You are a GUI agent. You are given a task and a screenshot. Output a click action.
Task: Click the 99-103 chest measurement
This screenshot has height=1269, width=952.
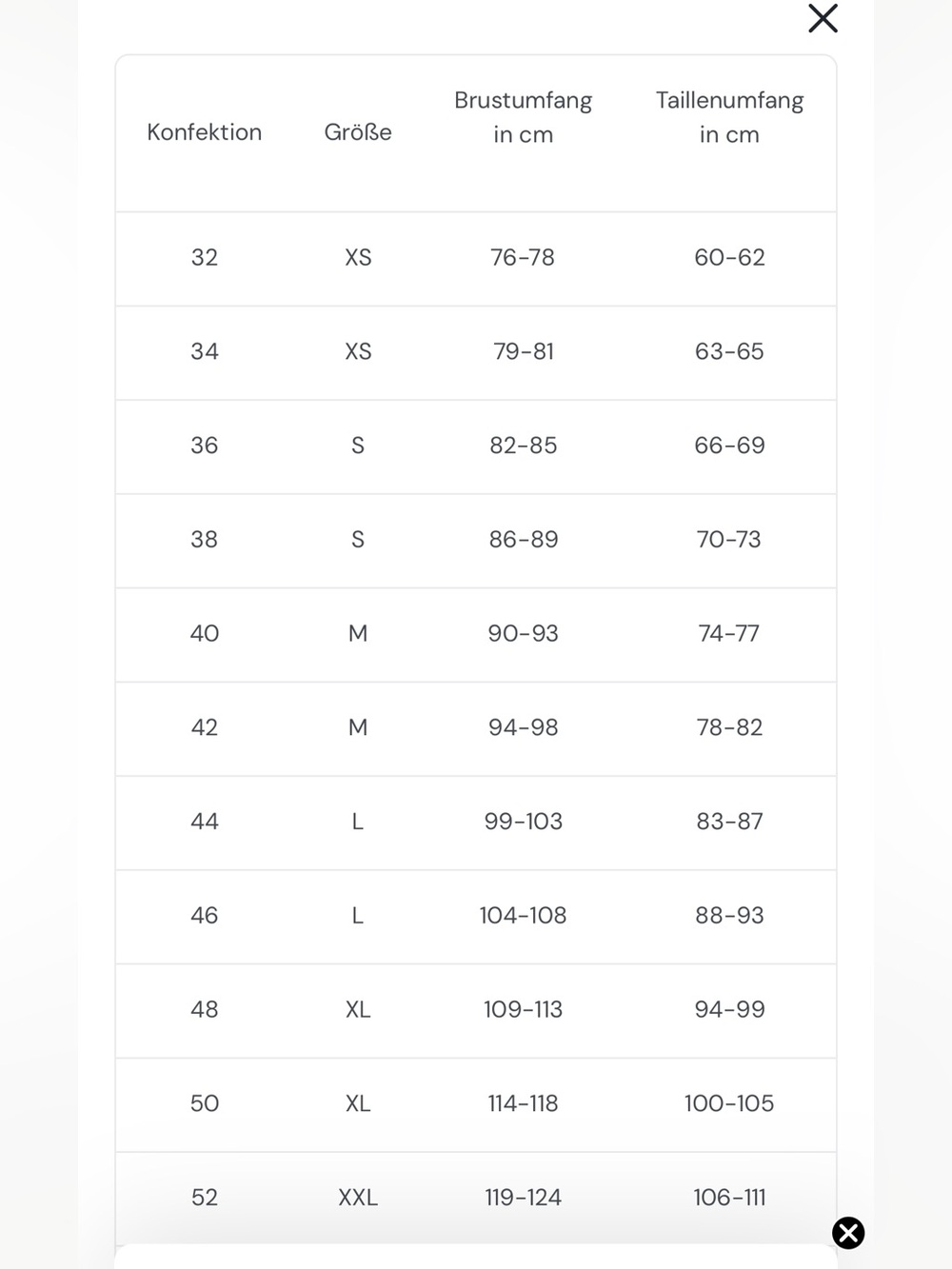tap(523, 822)
